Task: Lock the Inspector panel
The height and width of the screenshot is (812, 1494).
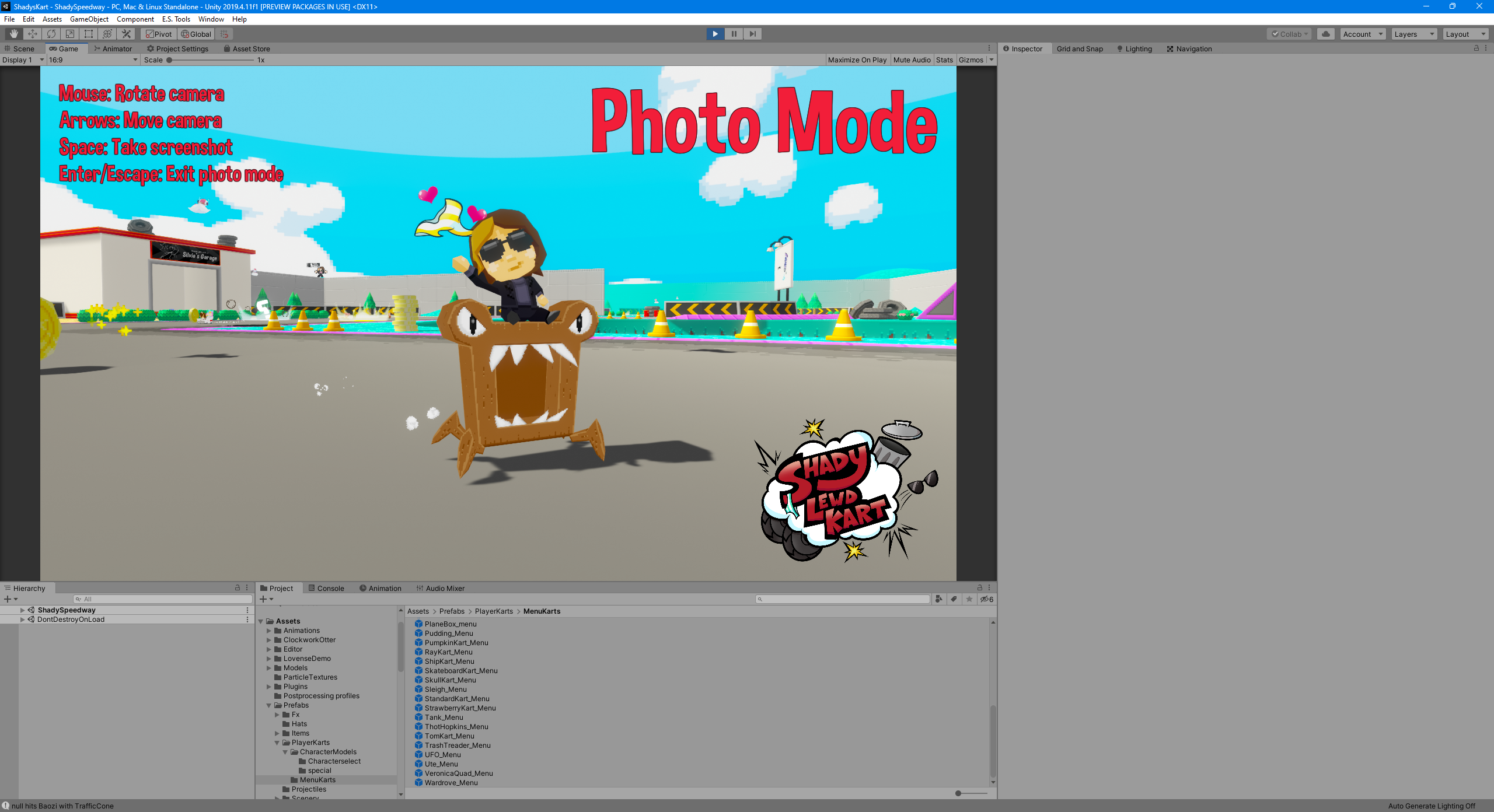Action: pos(1476,48)
